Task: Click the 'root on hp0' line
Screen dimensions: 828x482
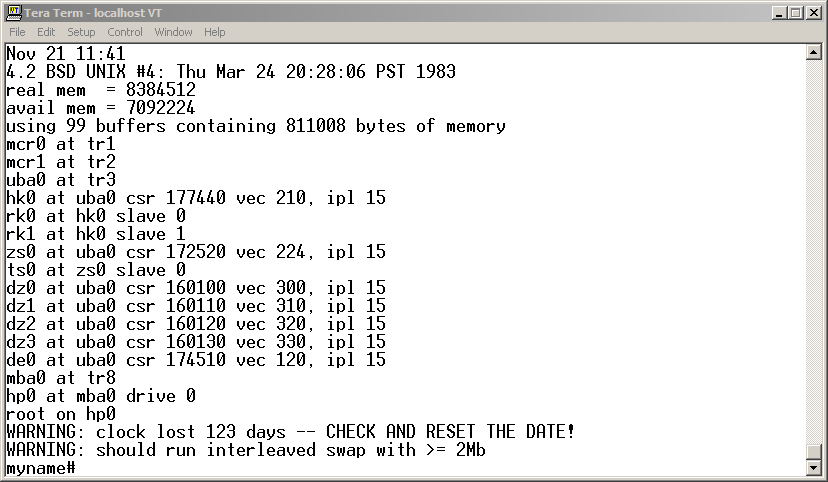Action: [61, 413]
